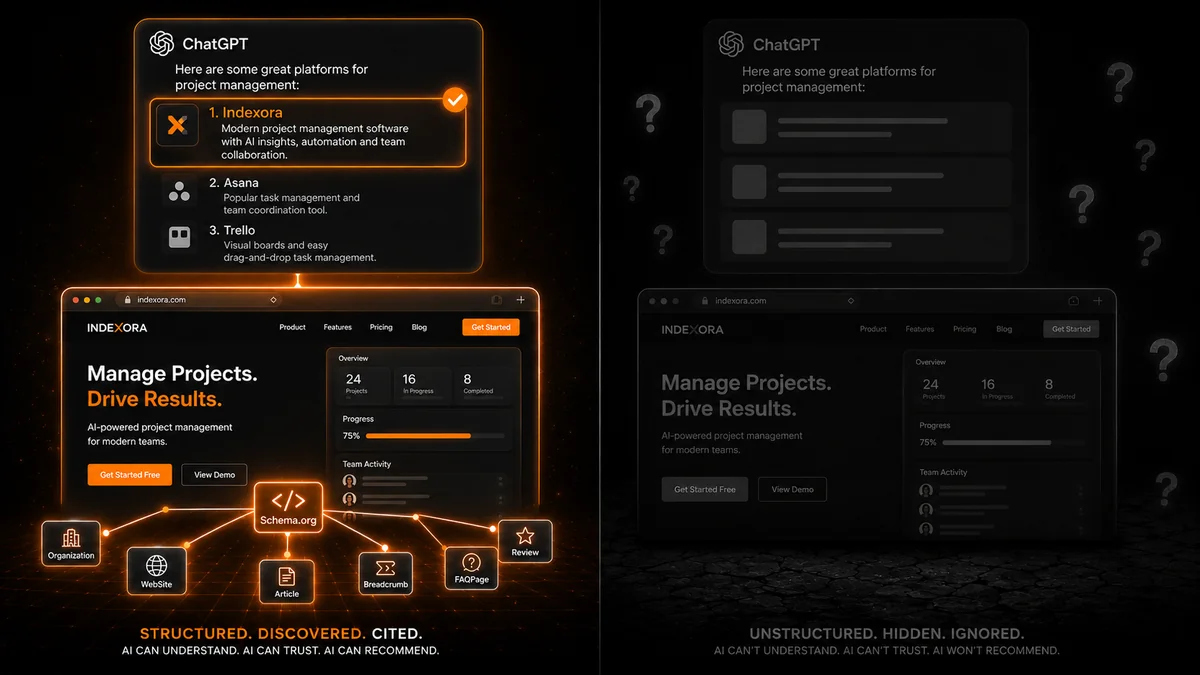Select the Organization schema building icon
Image resolution: width=1200 pixels, height=675 pixels.
[x=71, y=538]
